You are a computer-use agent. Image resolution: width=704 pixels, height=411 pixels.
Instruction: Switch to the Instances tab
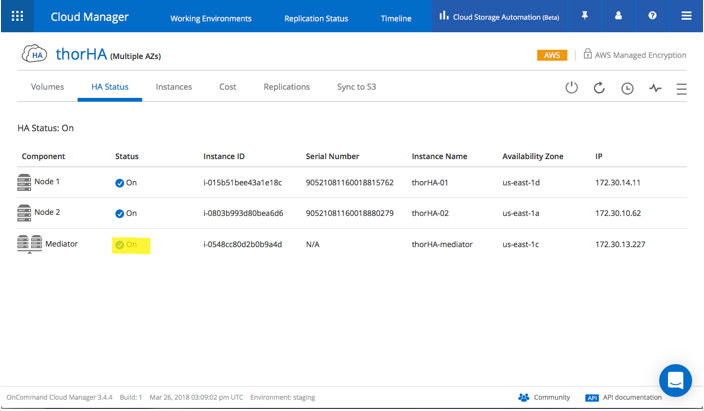pos(174,87)
